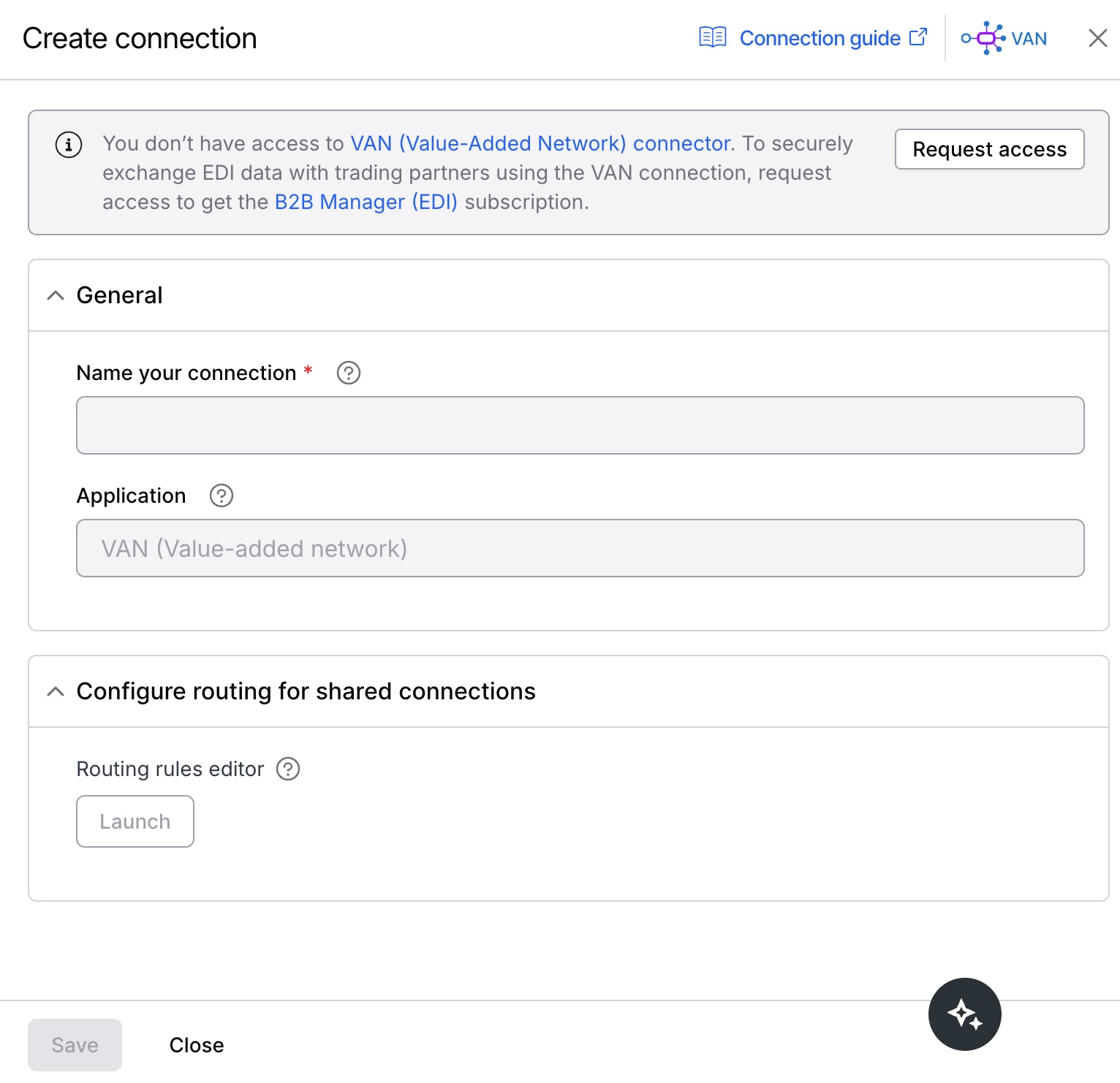The width and height of the screenshot is (1120, 1083).
Task: Click the external link icon beside Connection guide
Action: click(919, 37)
